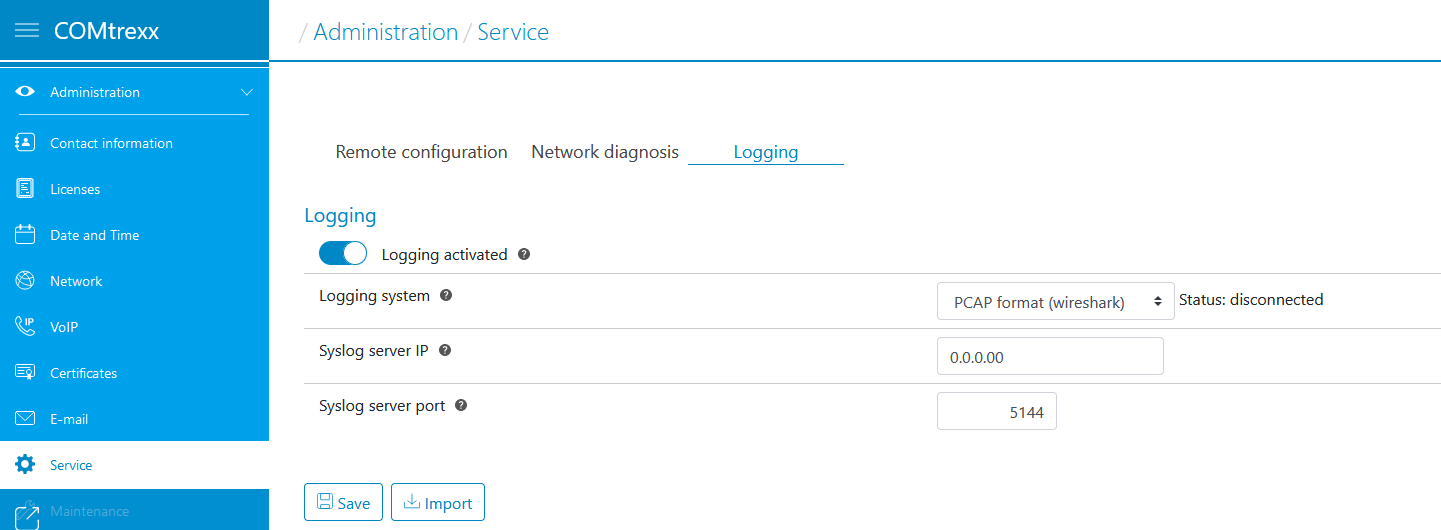Switch to the Remote configuration tab
This screenshot has height=530, width=1441.
point(421,152)
